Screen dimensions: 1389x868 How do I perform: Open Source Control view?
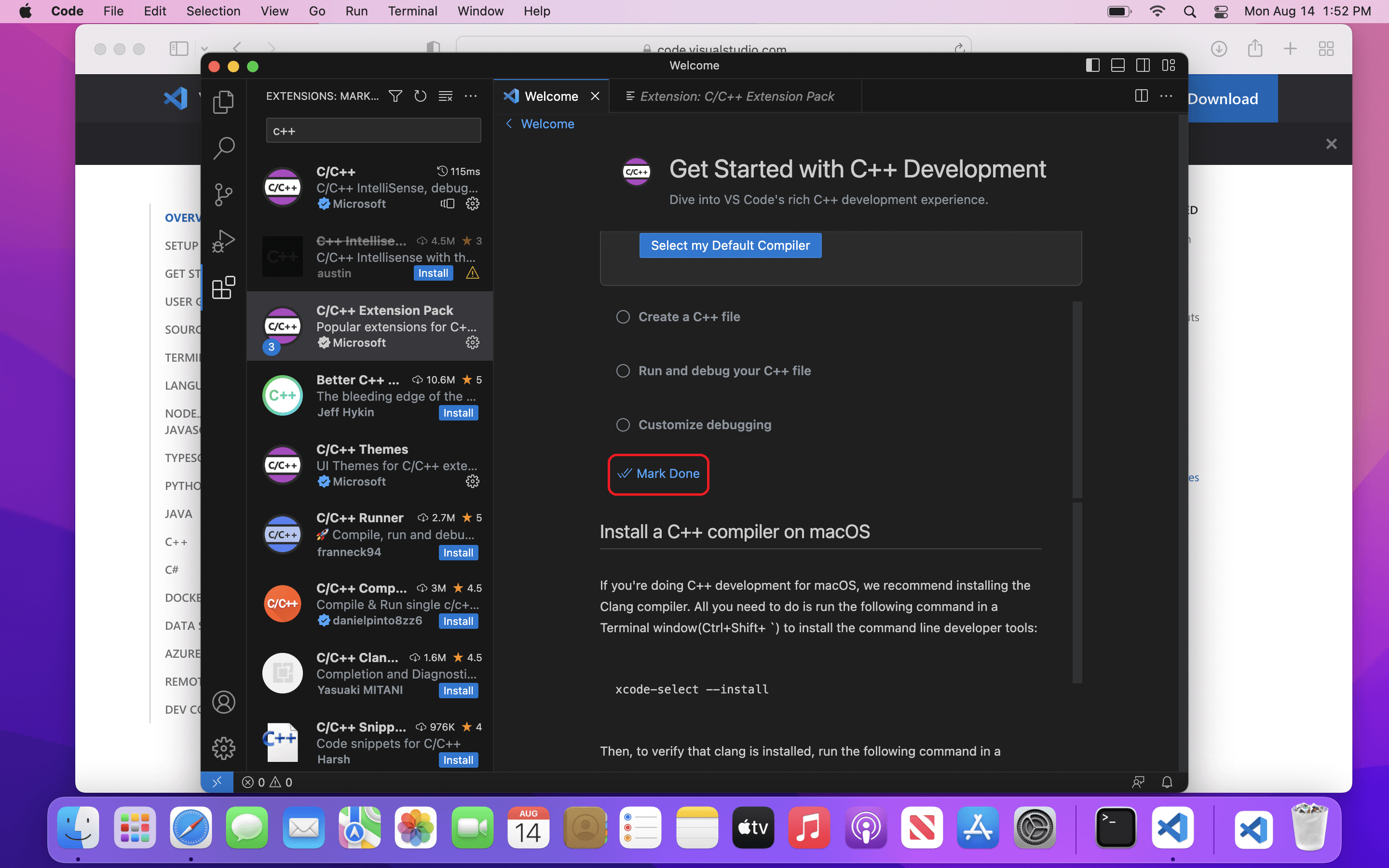(x=223, y=195)
